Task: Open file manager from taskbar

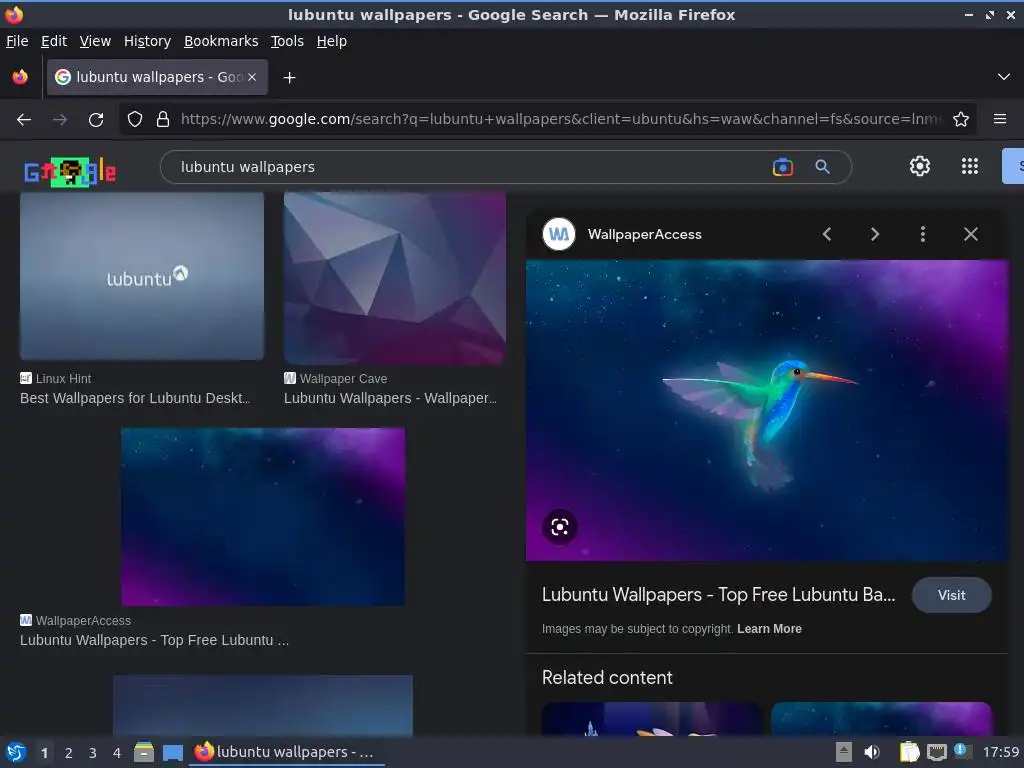Action: point(144,752)
